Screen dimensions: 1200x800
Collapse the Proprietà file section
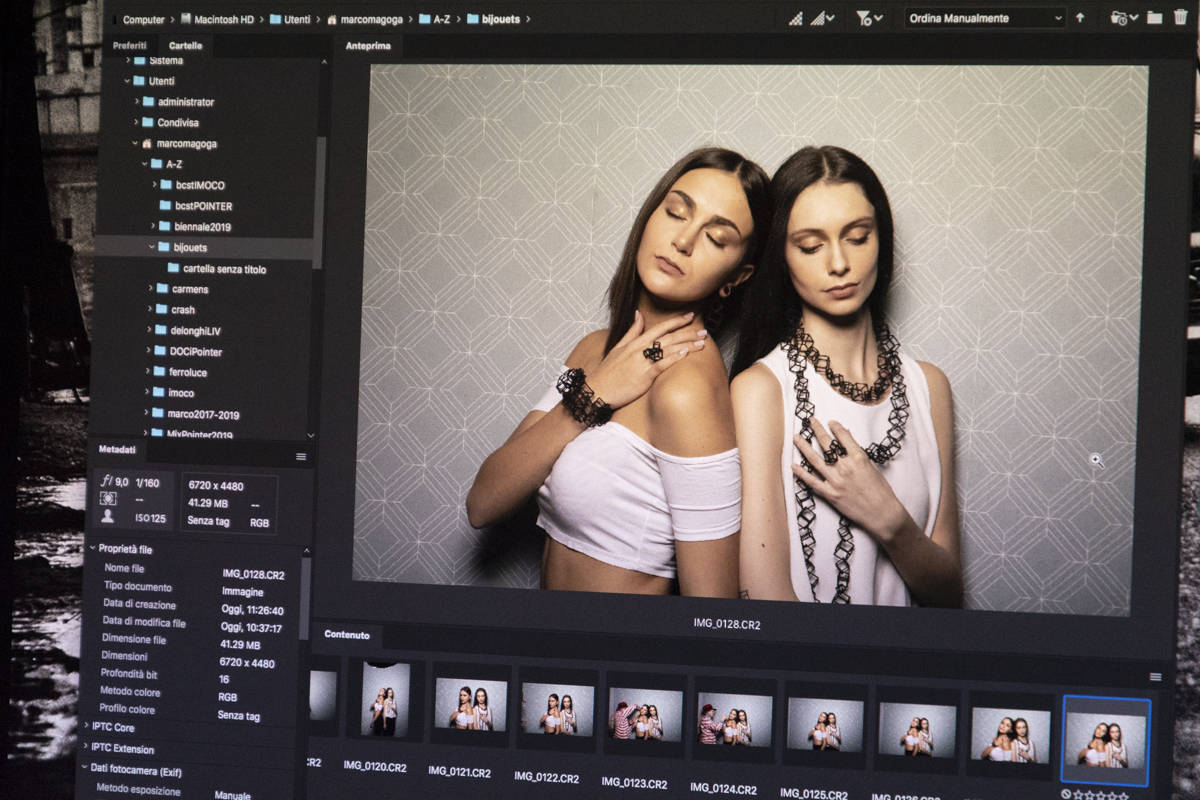pos(93,549)
